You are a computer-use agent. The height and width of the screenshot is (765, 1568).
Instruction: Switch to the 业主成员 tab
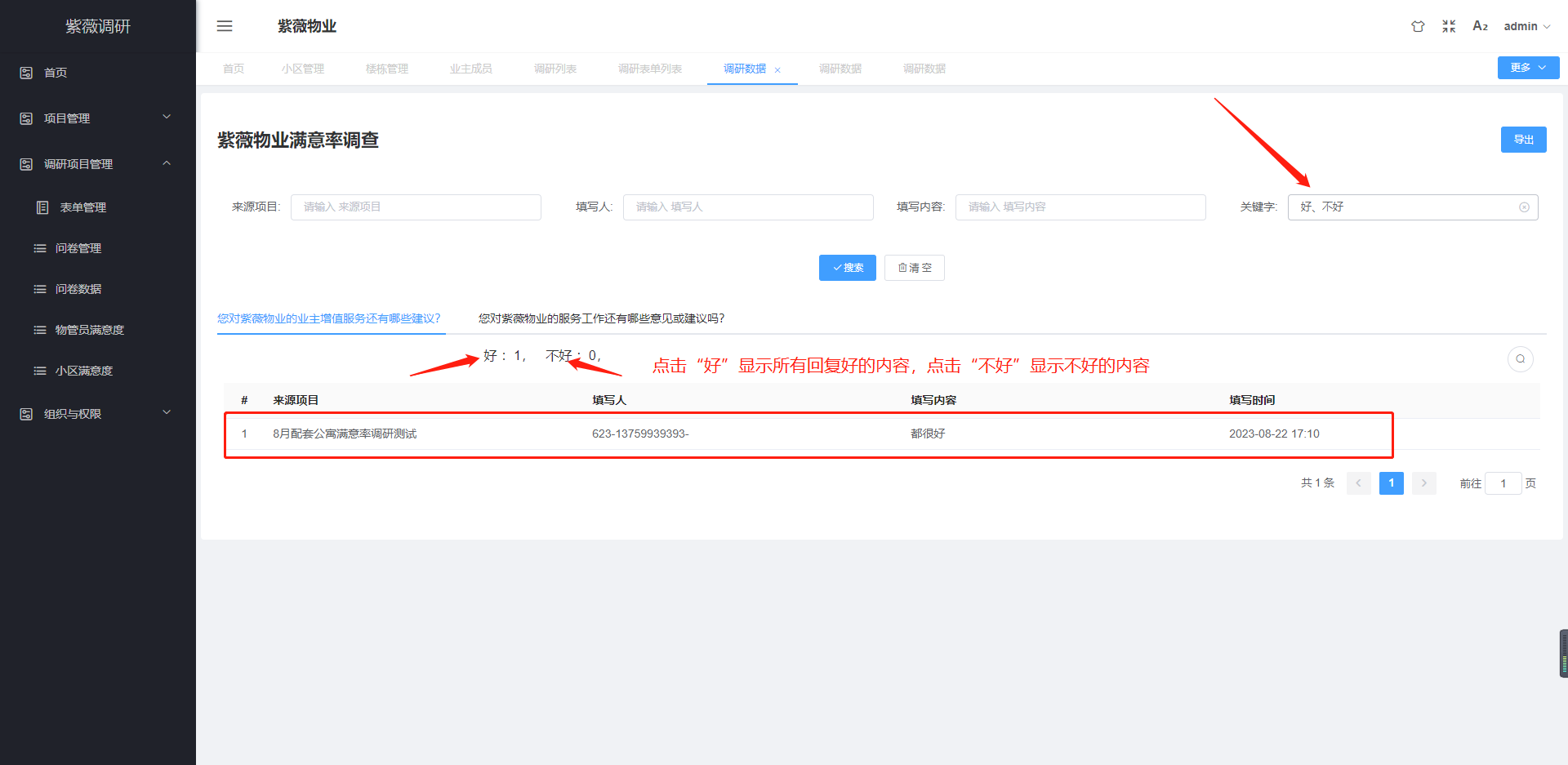click(x=471, y=69)
